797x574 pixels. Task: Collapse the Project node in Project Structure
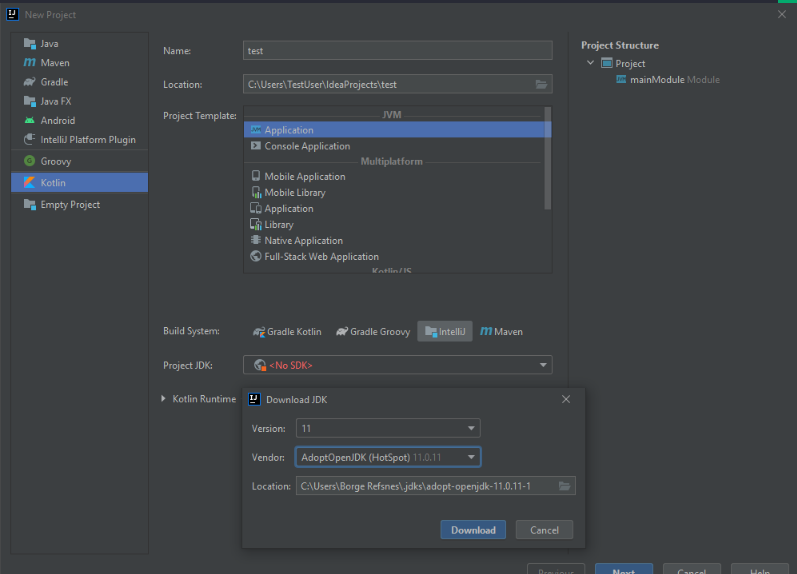[590, 63]
